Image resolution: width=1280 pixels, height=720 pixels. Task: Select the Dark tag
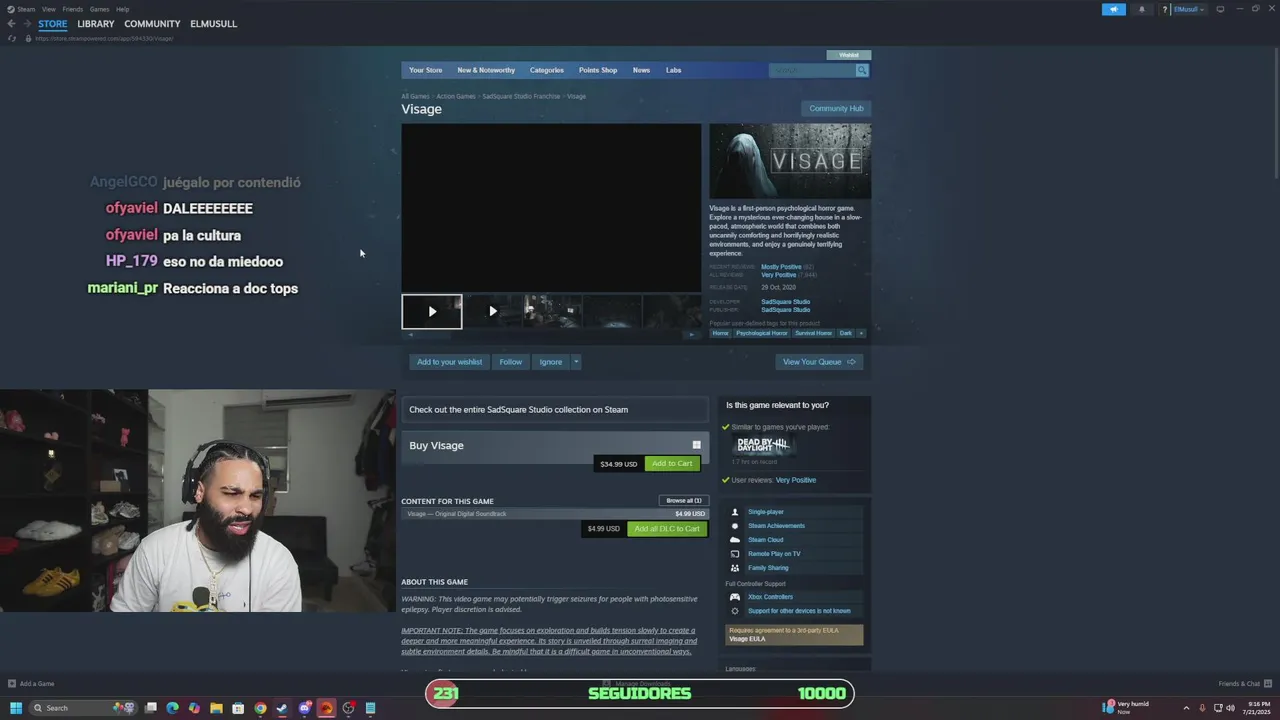pyautogui.click(x=846, y=333)
